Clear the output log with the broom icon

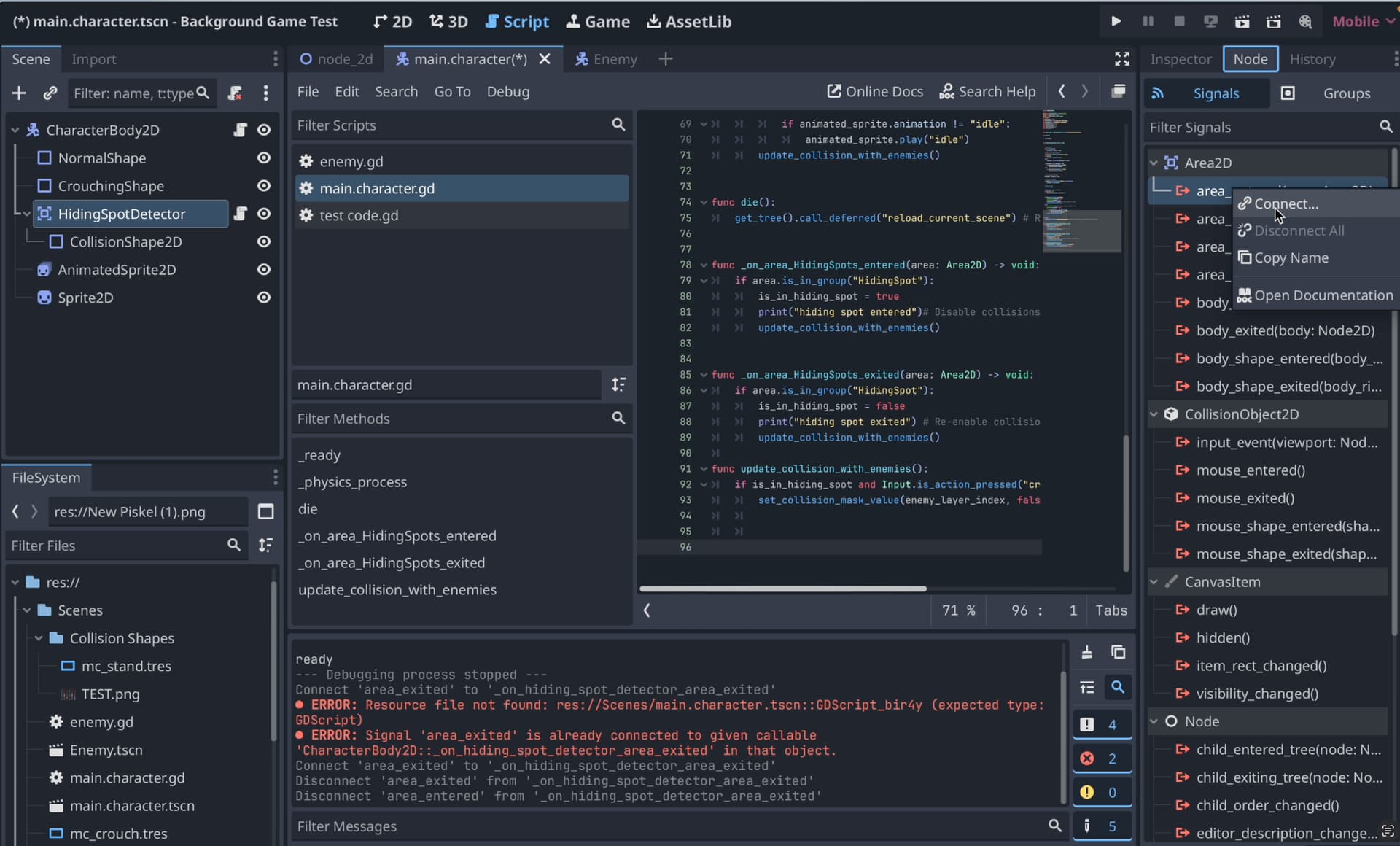pos(1086,652)
